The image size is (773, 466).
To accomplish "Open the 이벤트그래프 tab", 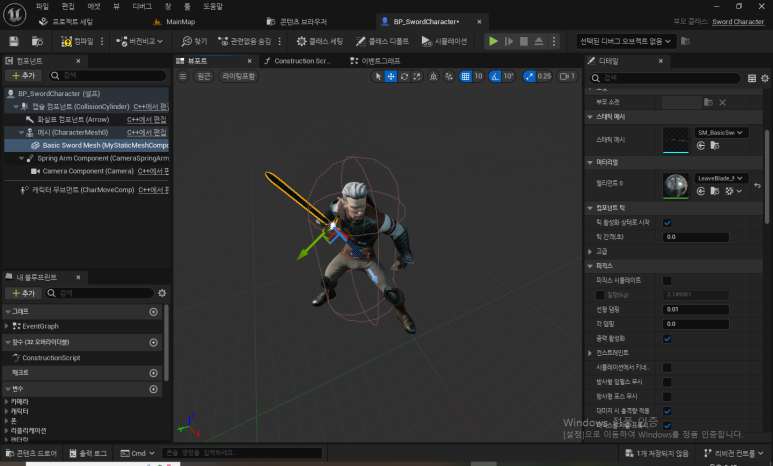I will 375,61.
